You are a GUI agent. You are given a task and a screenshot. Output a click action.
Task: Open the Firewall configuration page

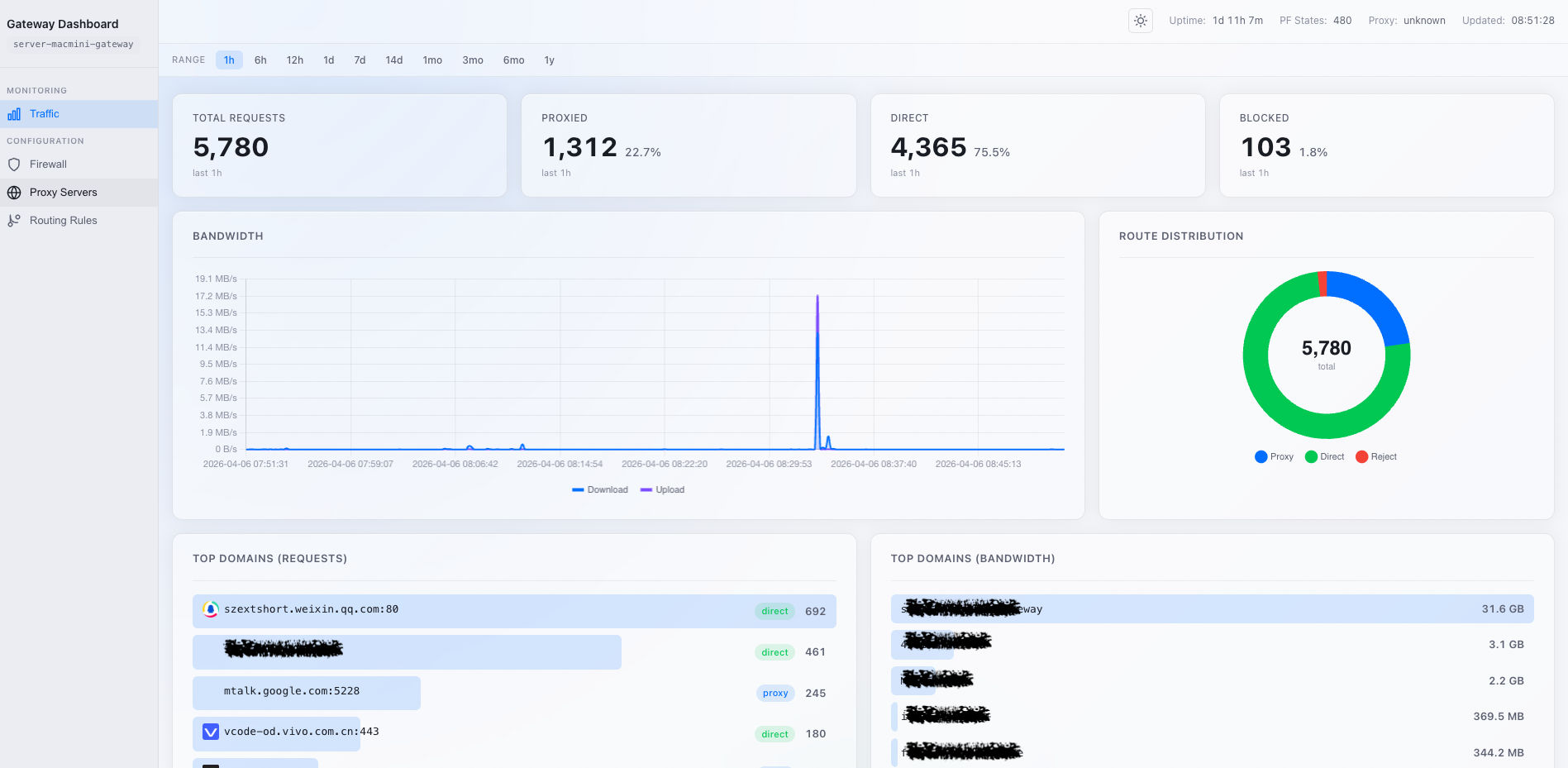pos(48,165)
